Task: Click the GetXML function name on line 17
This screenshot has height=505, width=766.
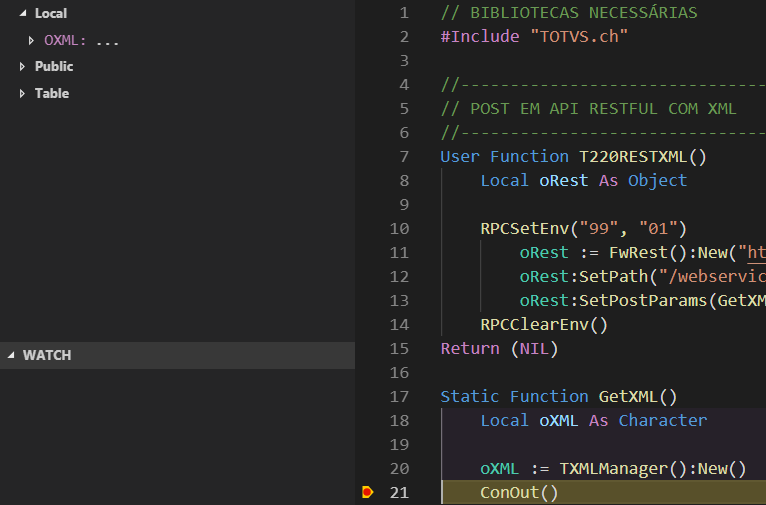Action: coord(628,397)
